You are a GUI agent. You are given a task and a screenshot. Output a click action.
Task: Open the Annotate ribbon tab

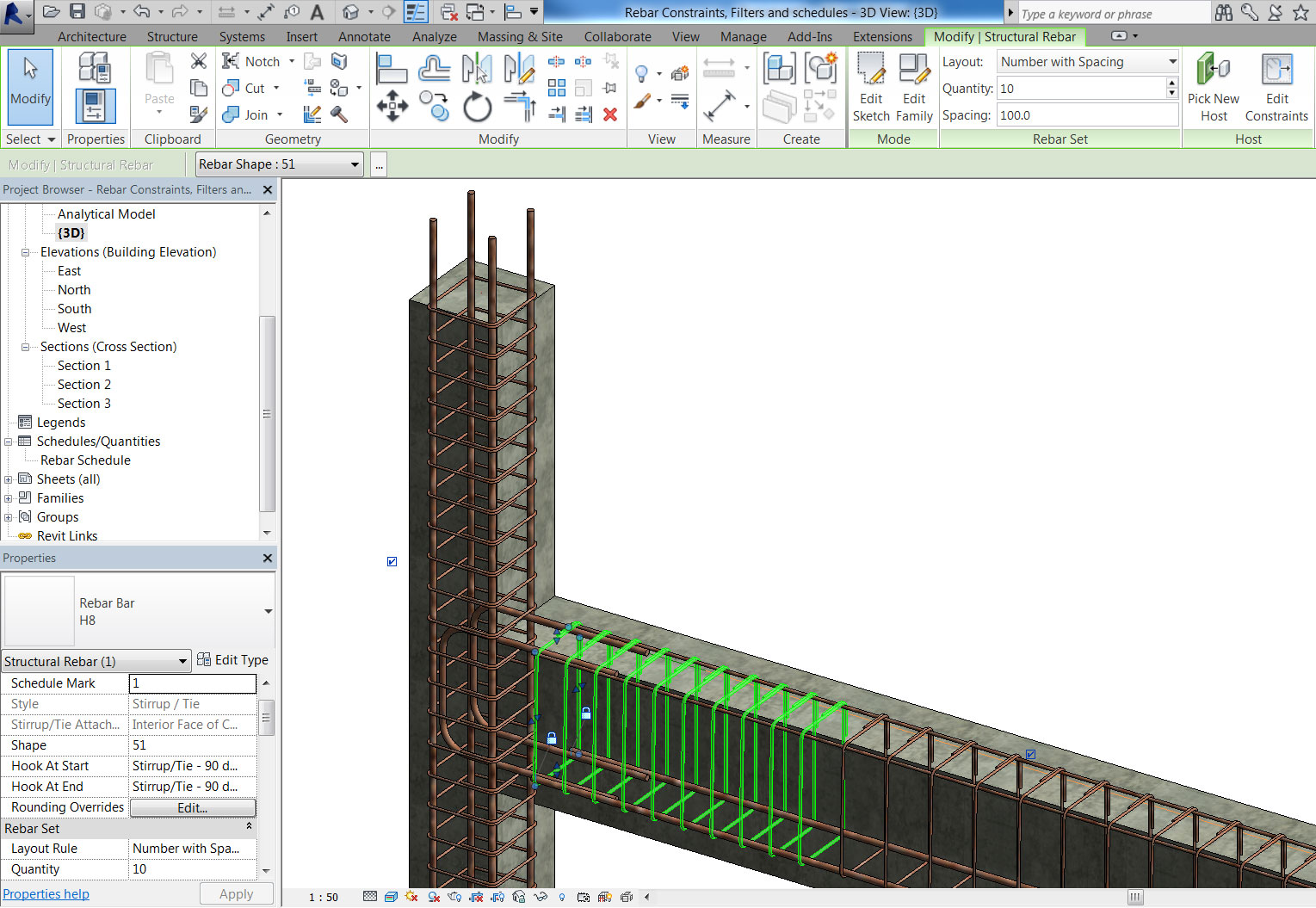pos(364,36)
